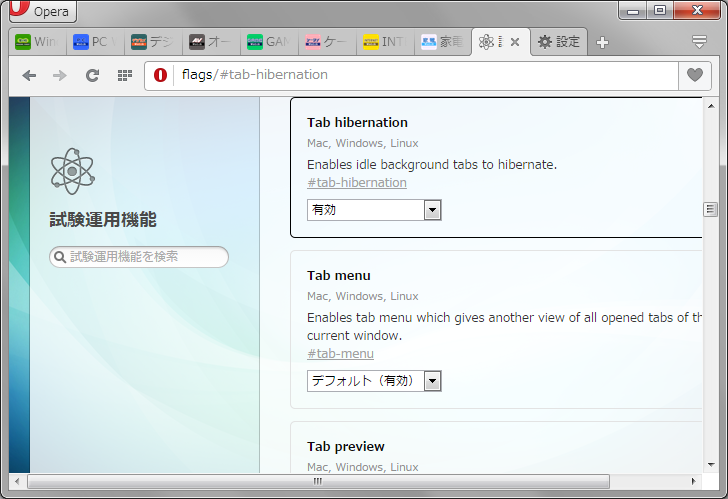Open the Tab menu デフォルト（有効） dropdown

click(x=374, y=381)
